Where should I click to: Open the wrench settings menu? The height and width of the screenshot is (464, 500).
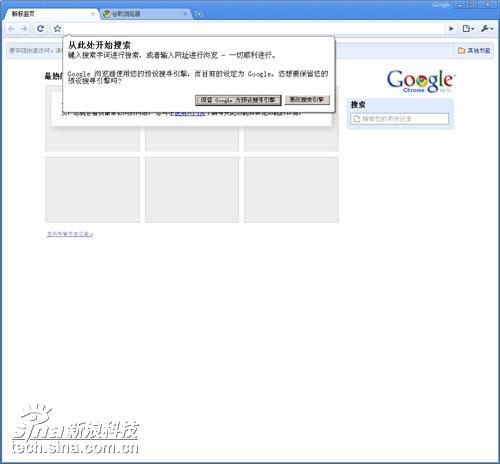(x=487, y=29)
